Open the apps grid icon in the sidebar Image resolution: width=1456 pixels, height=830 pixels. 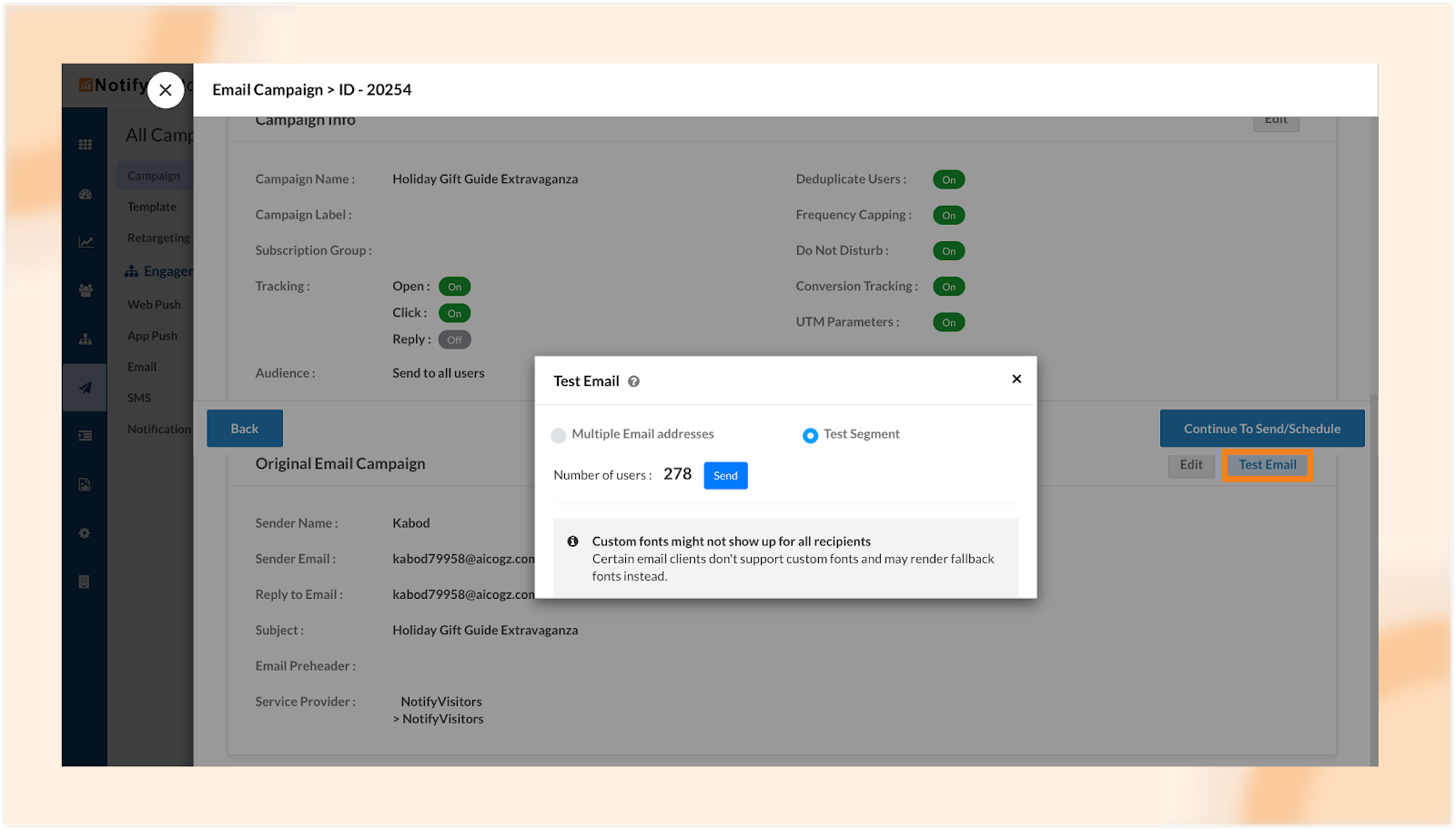(x=86, y=145)
